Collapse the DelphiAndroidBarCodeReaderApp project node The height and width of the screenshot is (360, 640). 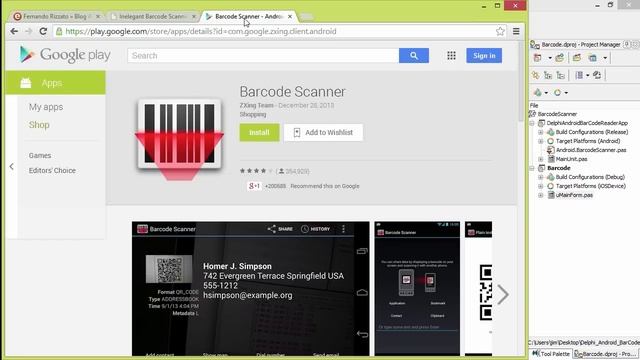(532, 123)
